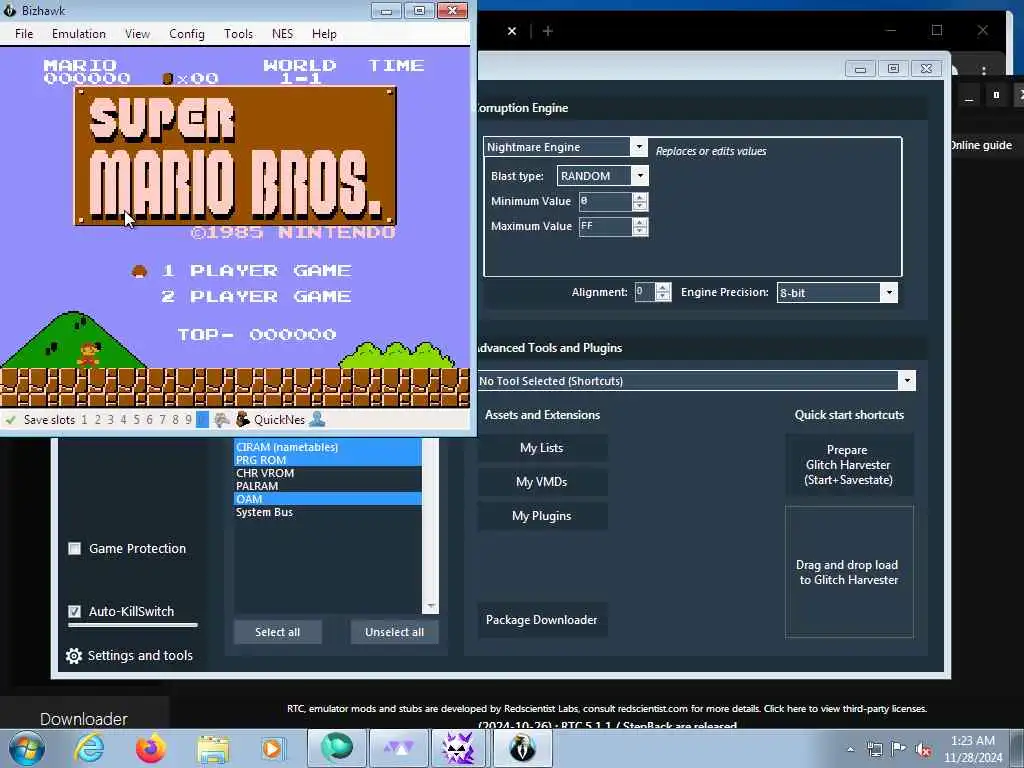Open the Config menu
This screenshot has height=768, width=1024.
187,34
